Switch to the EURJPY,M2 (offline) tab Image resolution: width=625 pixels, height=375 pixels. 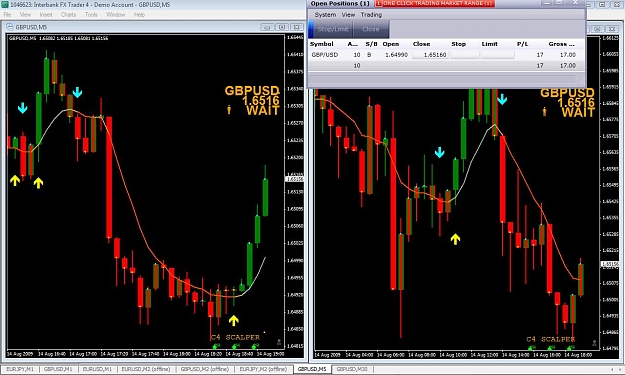click(x=263, y=369)
